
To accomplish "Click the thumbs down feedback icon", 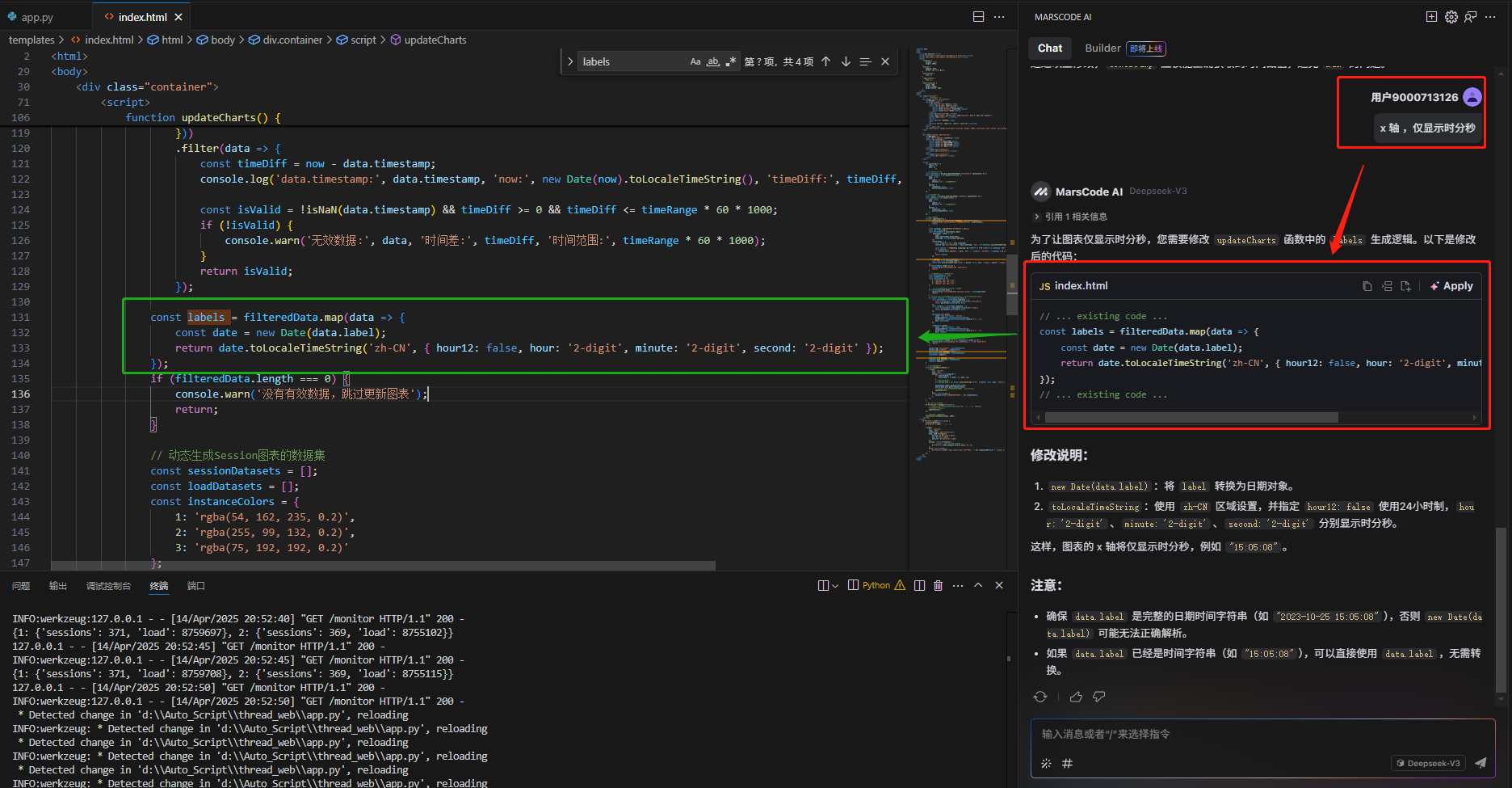I will coord(1099,697).
